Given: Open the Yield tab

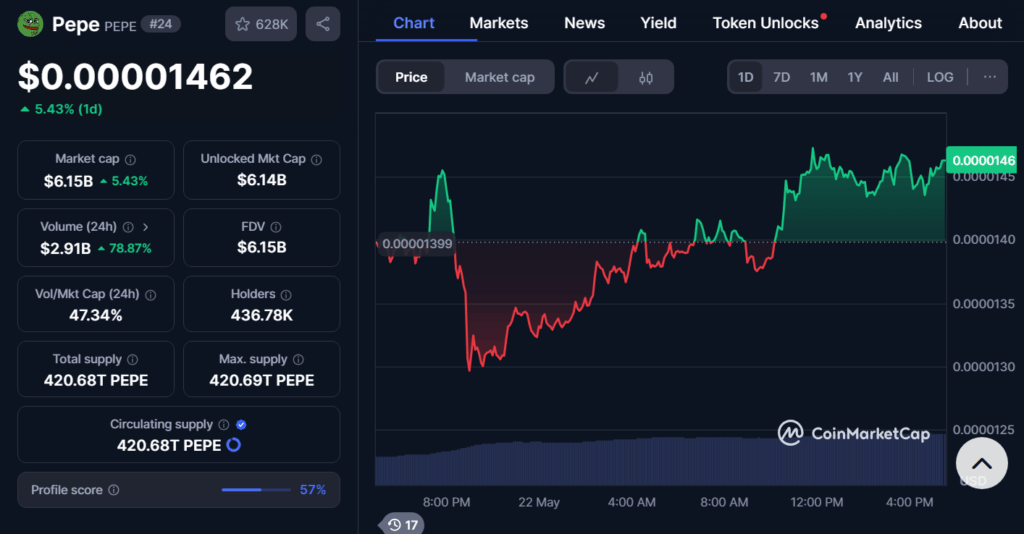Looking at the screenshot, I should (658, 23).
